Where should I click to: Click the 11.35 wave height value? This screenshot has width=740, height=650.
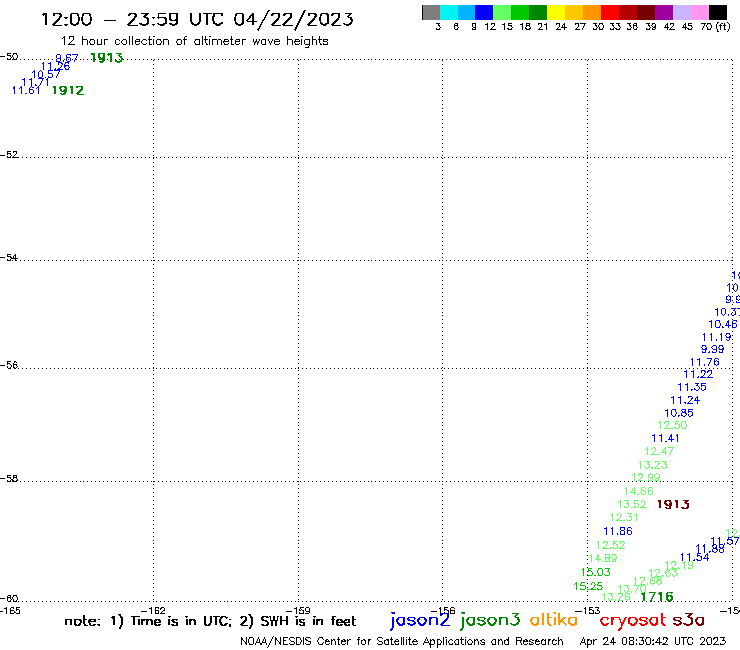pos(692,387)
